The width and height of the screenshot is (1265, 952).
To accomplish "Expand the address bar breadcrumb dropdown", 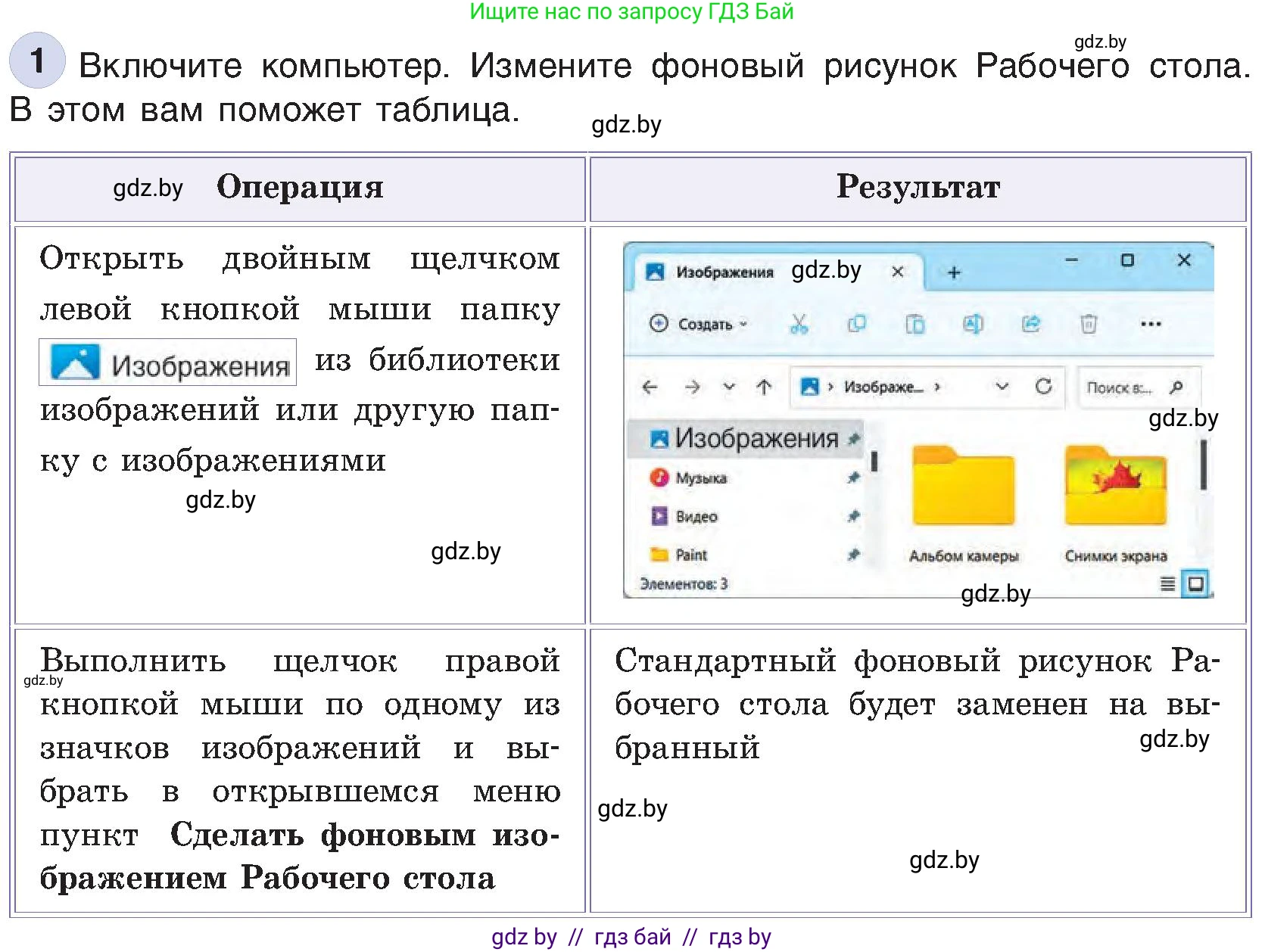I will tap(1003, 387).
